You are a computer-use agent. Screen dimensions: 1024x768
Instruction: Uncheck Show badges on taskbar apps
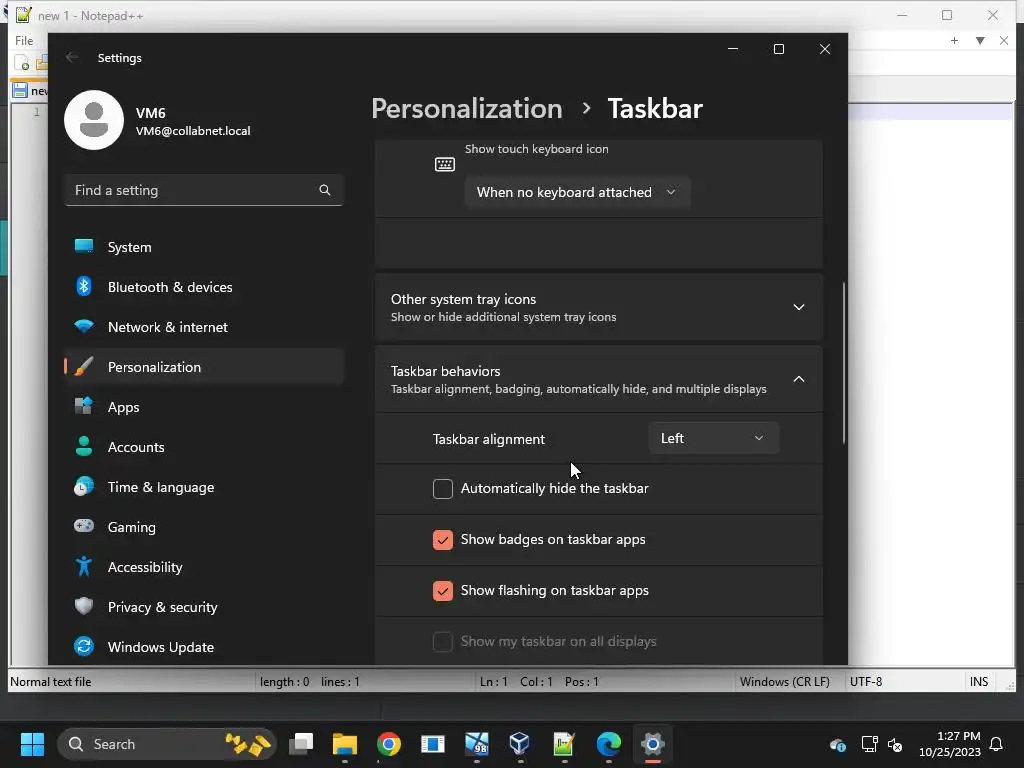443,539
